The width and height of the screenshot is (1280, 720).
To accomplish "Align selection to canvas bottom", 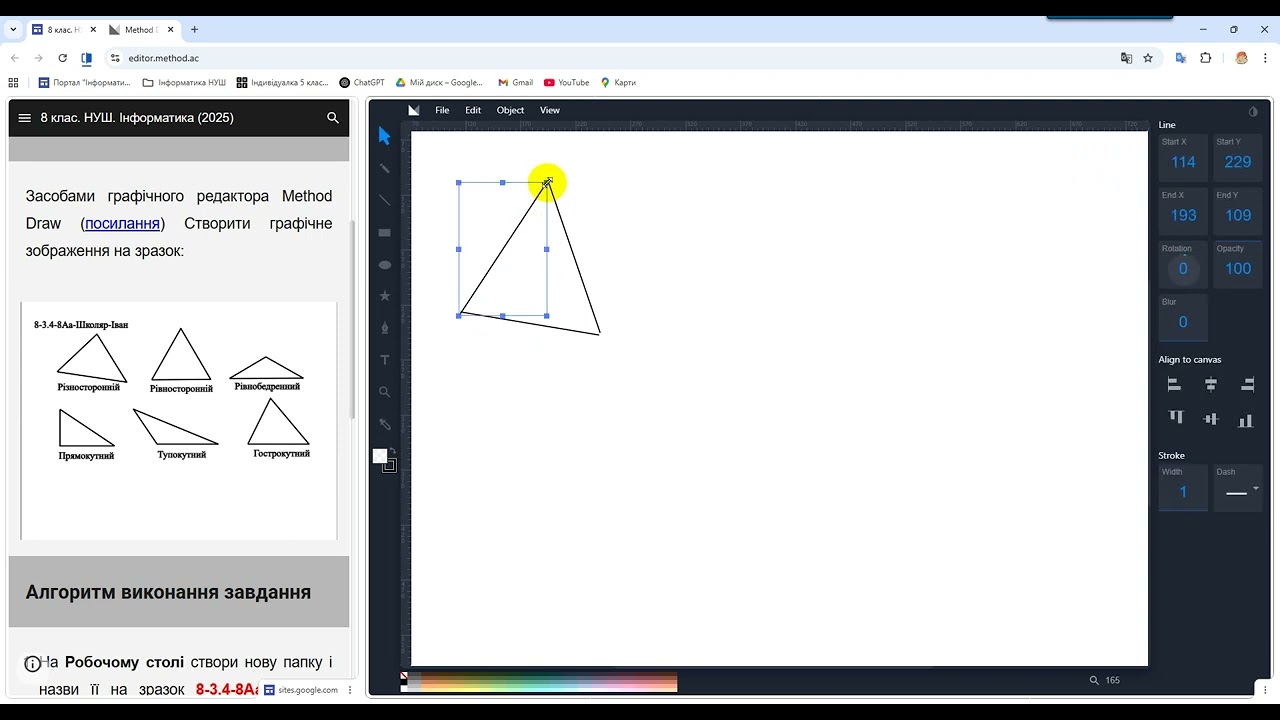I will pos(1246,420).
